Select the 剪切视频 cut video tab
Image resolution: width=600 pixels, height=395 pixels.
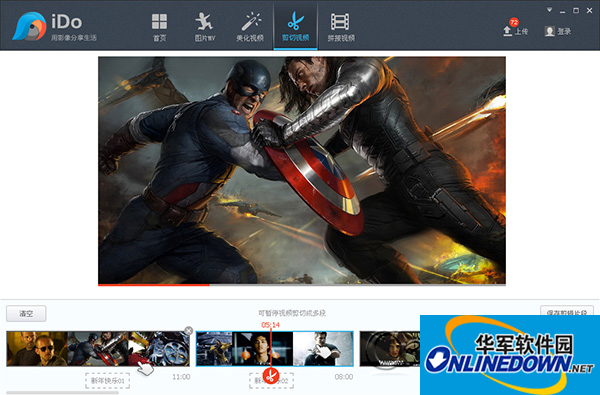click(295, 27)
